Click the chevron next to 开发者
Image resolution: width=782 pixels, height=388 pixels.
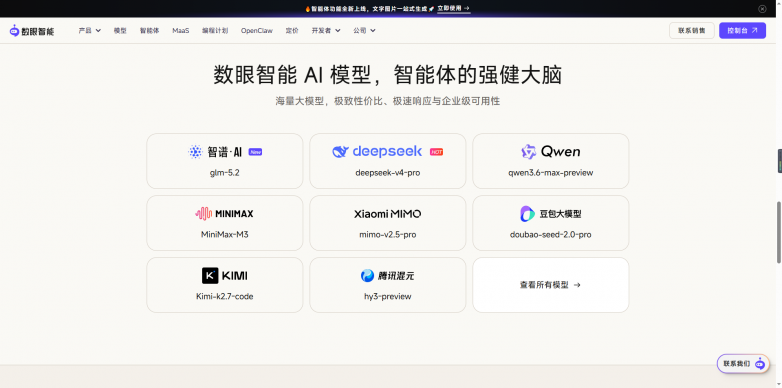point(338,30)
